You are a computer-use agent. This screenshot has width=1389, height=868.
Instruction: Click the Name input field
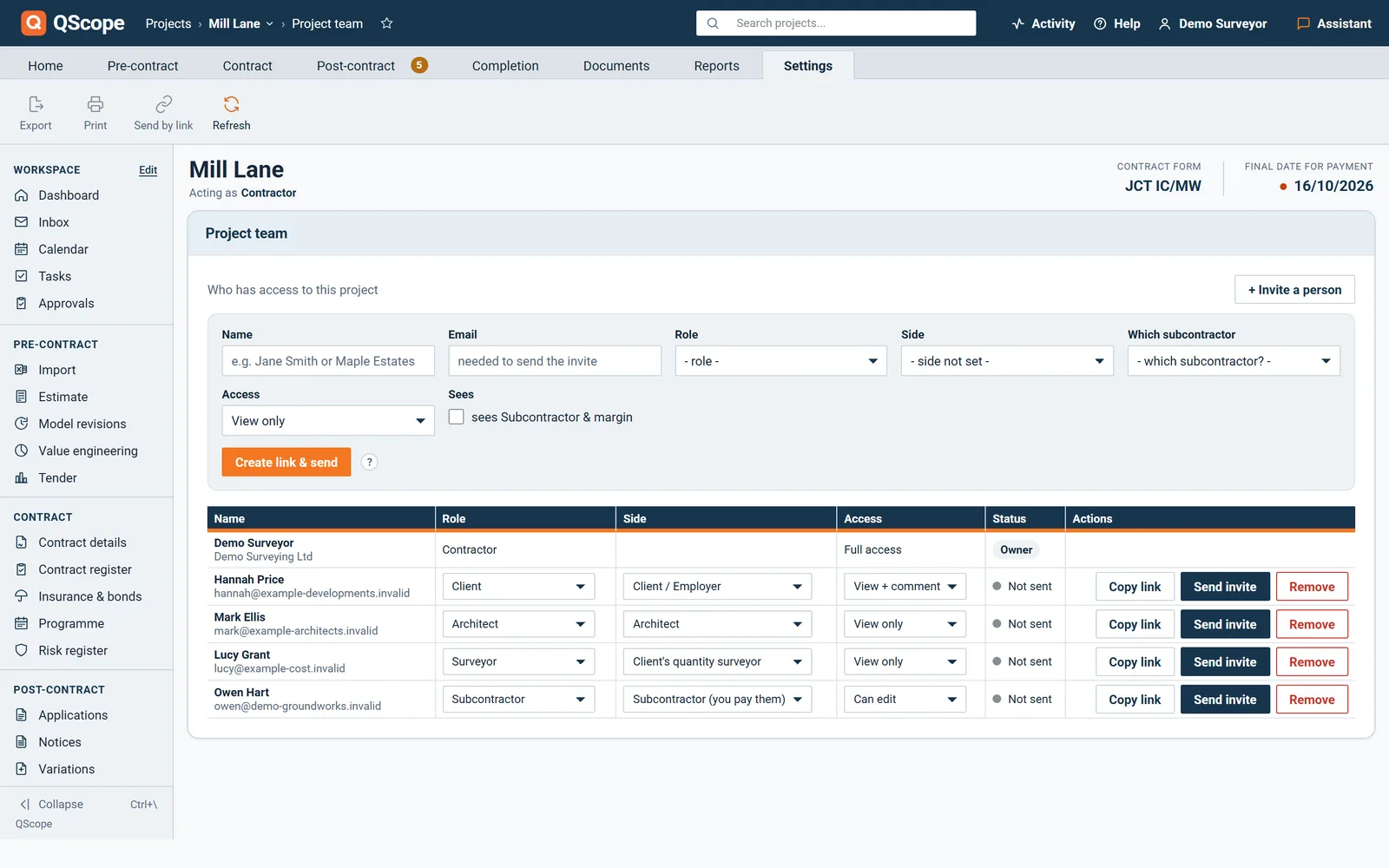pos(328,361)
